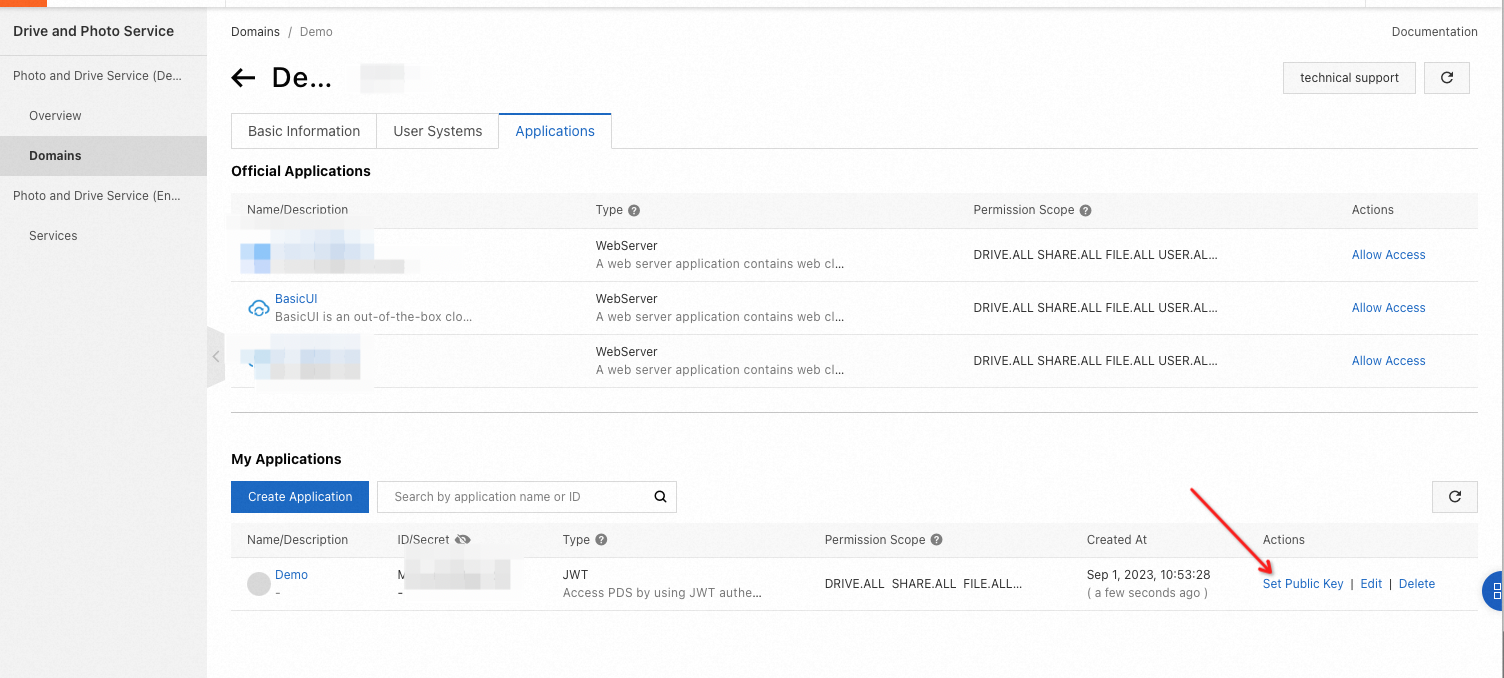Focus the application name or ID search field
The width and height of the screenshot is (1504, 678).
(x=515, y=497)
